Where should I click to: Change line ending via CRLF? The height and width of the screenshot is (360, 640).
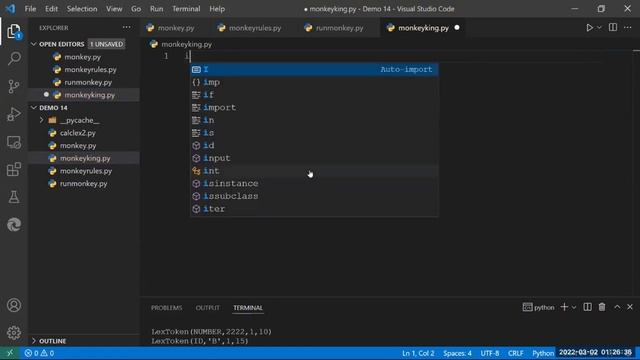516,353
